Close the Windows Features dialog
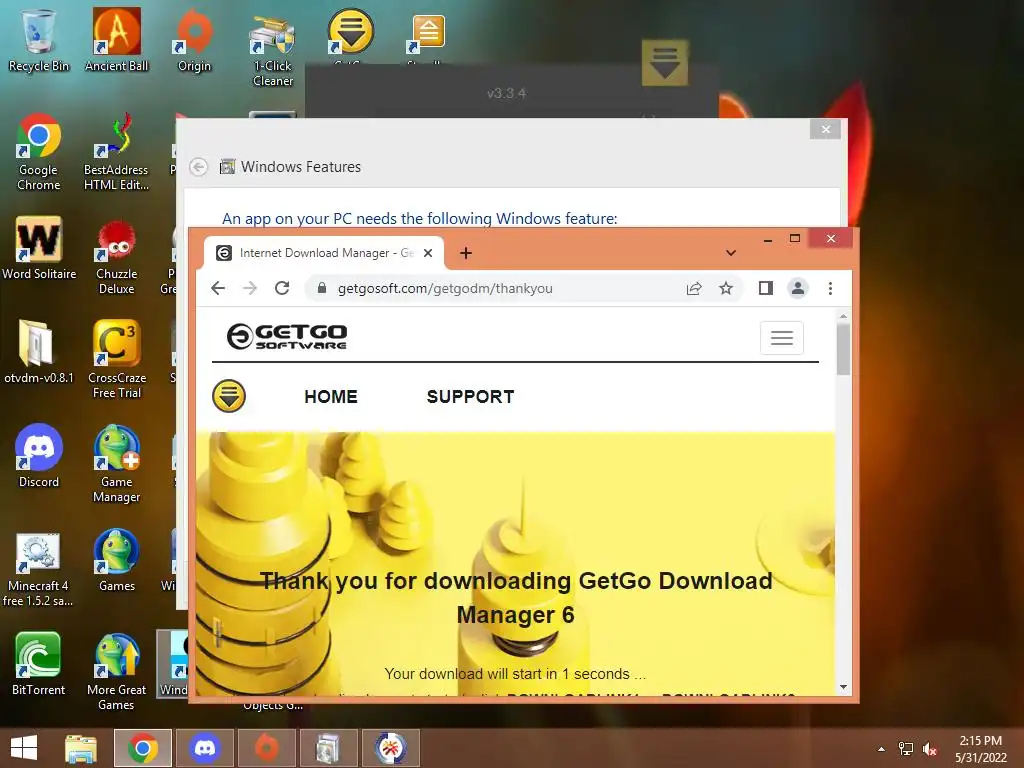Image resolution: width=1024 pixels, height=768 pixels. click(825, 129)
